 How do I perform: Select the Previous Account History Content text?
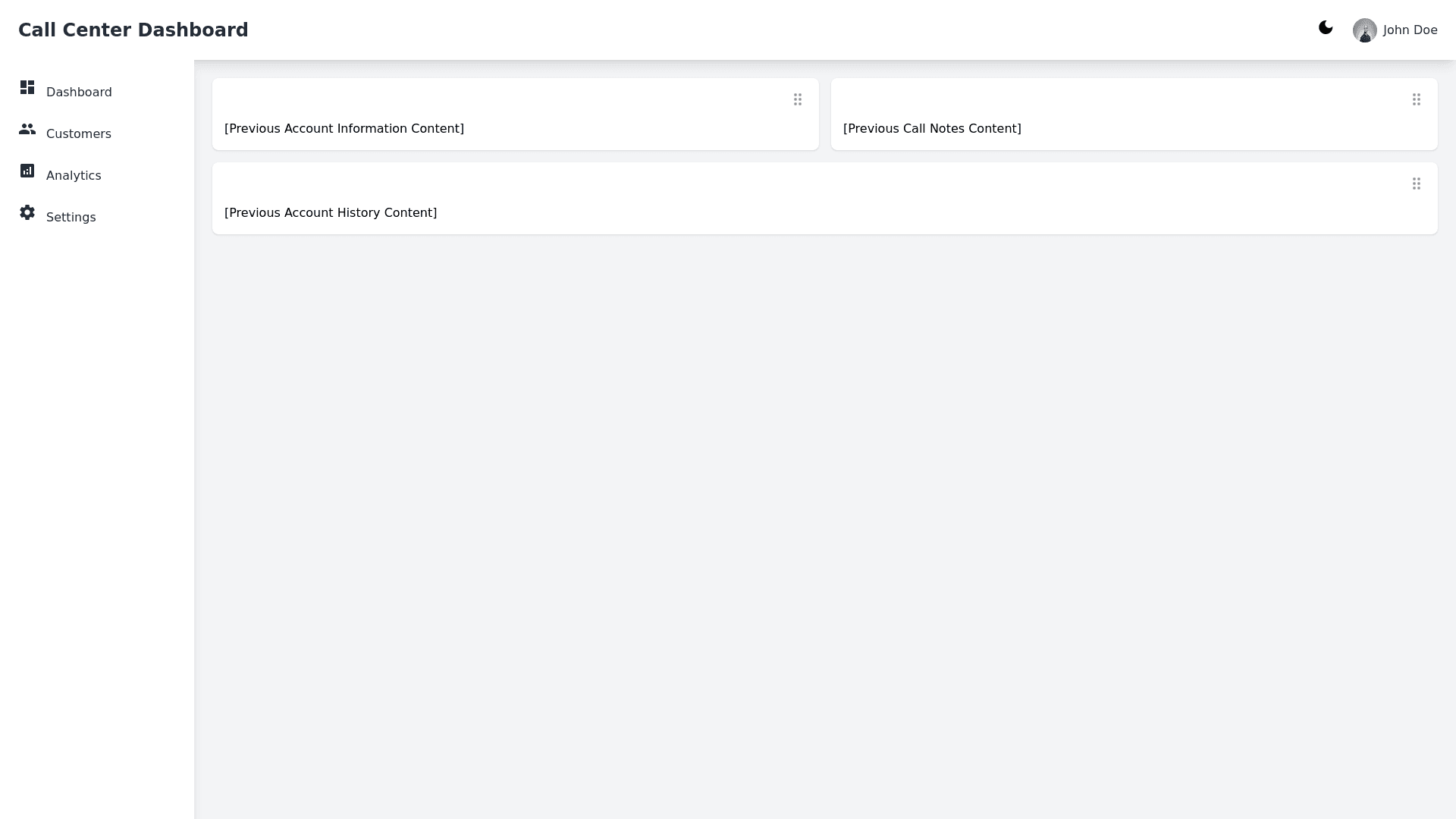(x=331, y=213)
